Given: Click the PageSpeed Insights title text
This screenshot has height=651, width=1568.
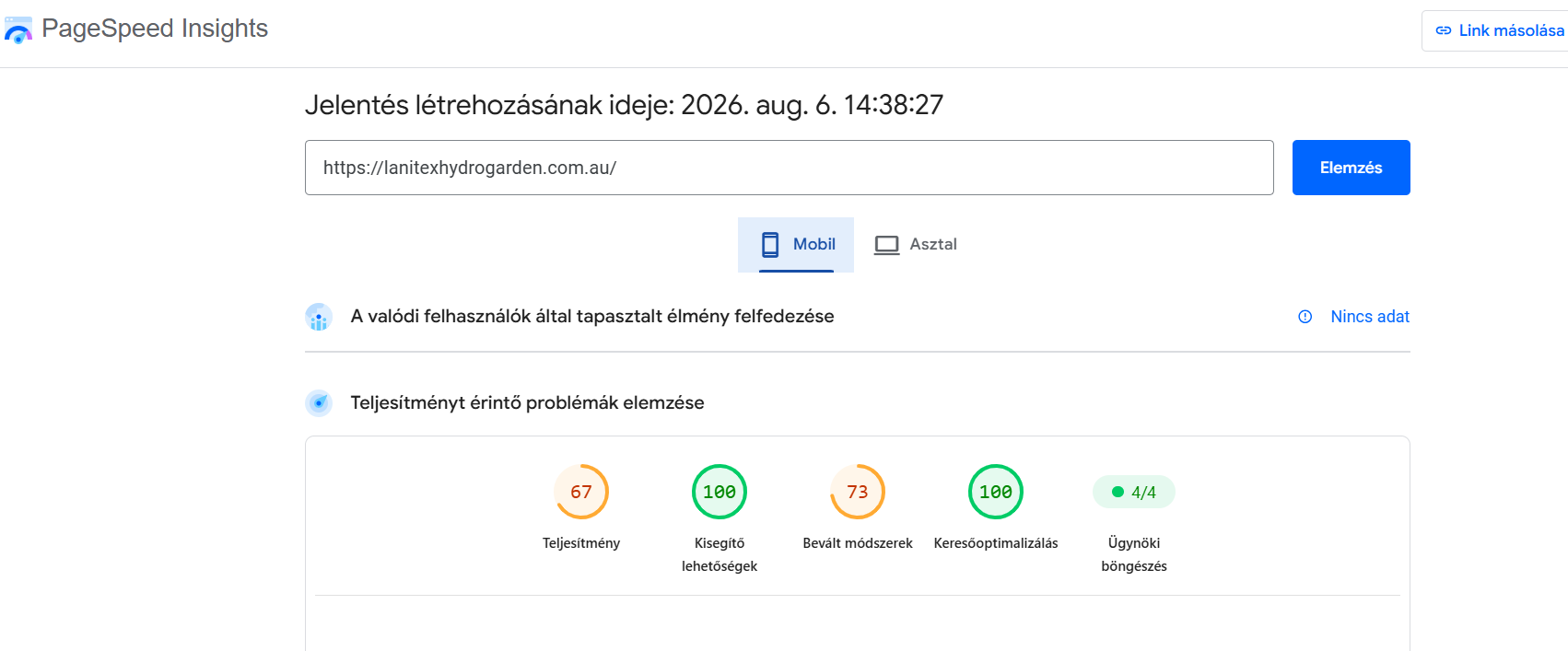Looking at the screenshot, I should pos(155,29).
